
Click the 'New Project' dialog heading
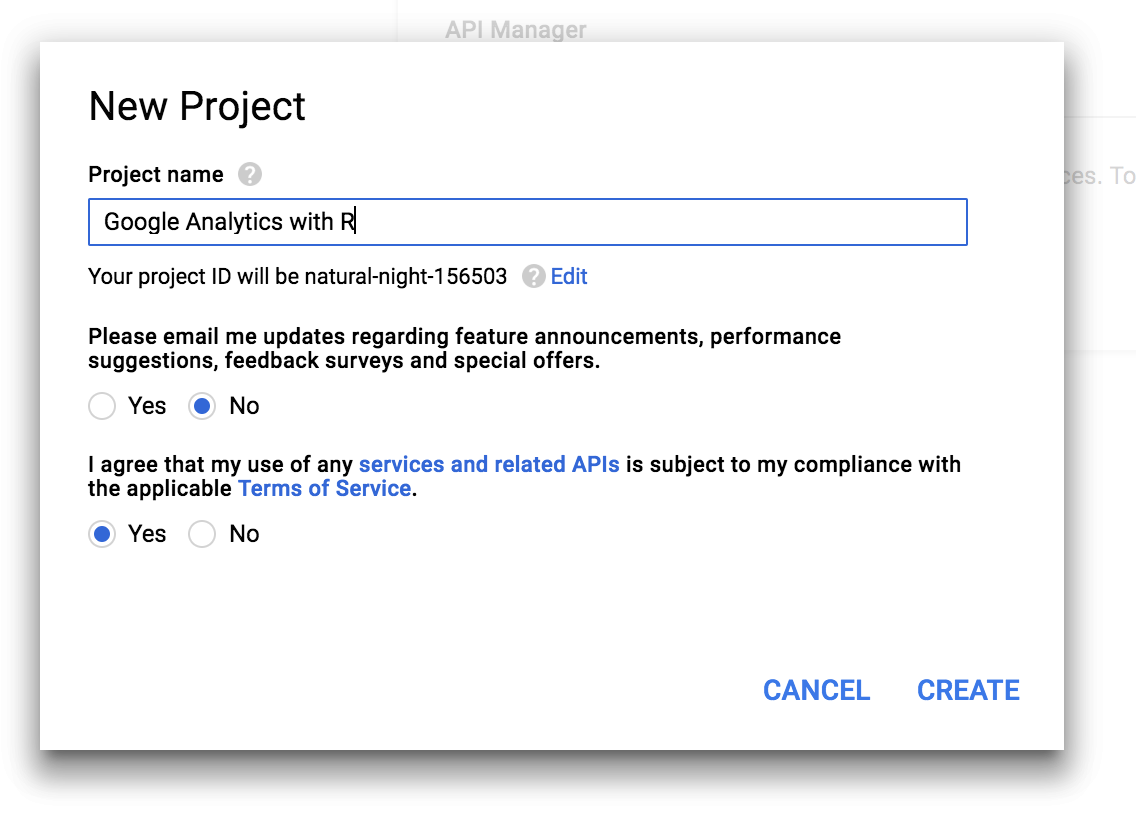[197, 107]
